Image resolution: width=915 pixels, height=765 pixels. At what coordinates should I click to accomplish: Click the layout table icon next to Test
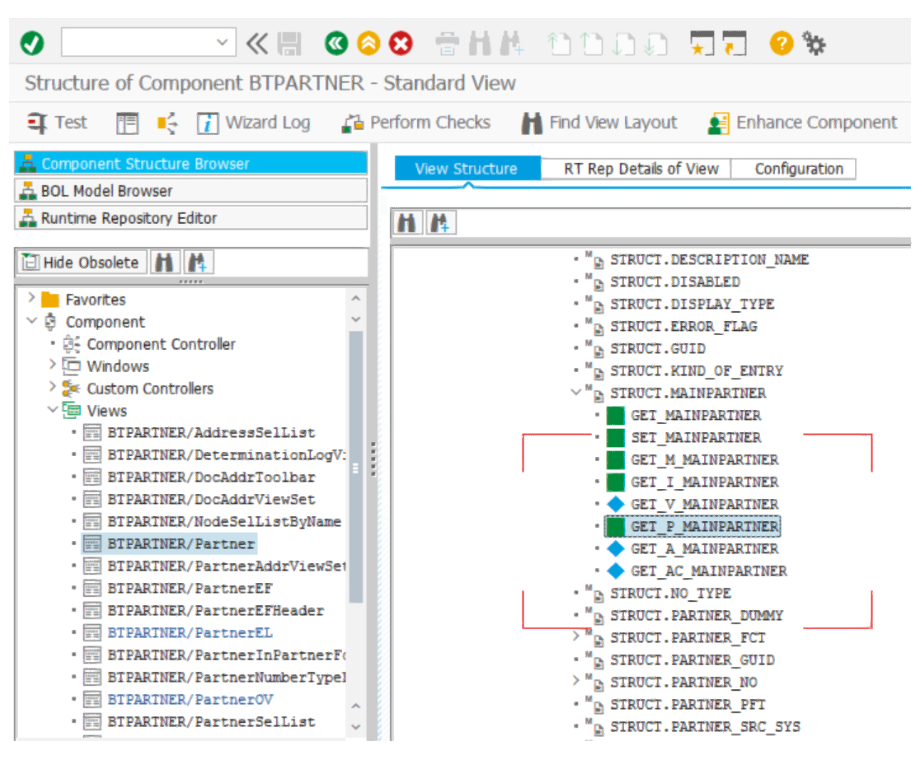pos(127,123)
